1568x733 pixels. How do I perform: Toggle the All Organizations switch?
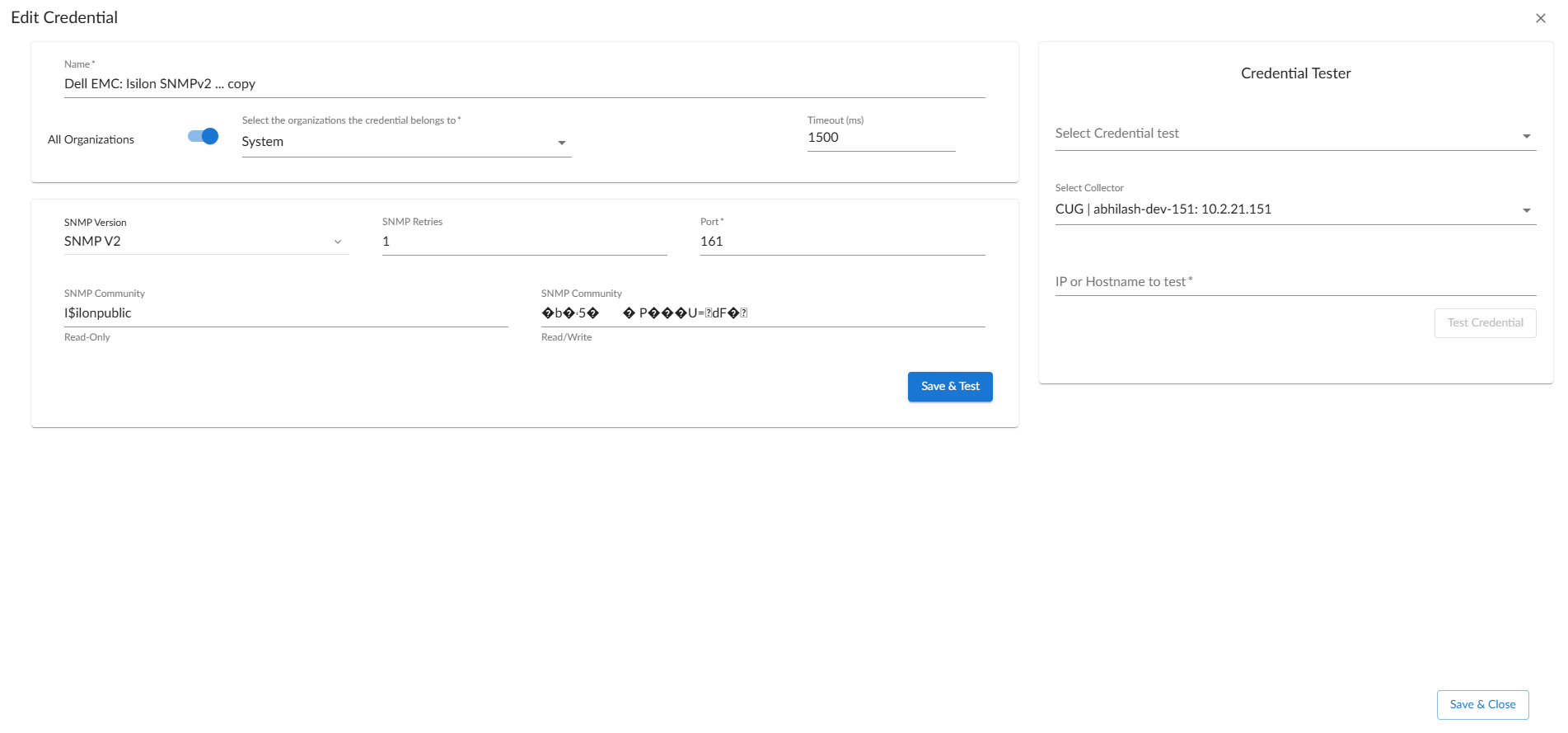click(203, 137)
